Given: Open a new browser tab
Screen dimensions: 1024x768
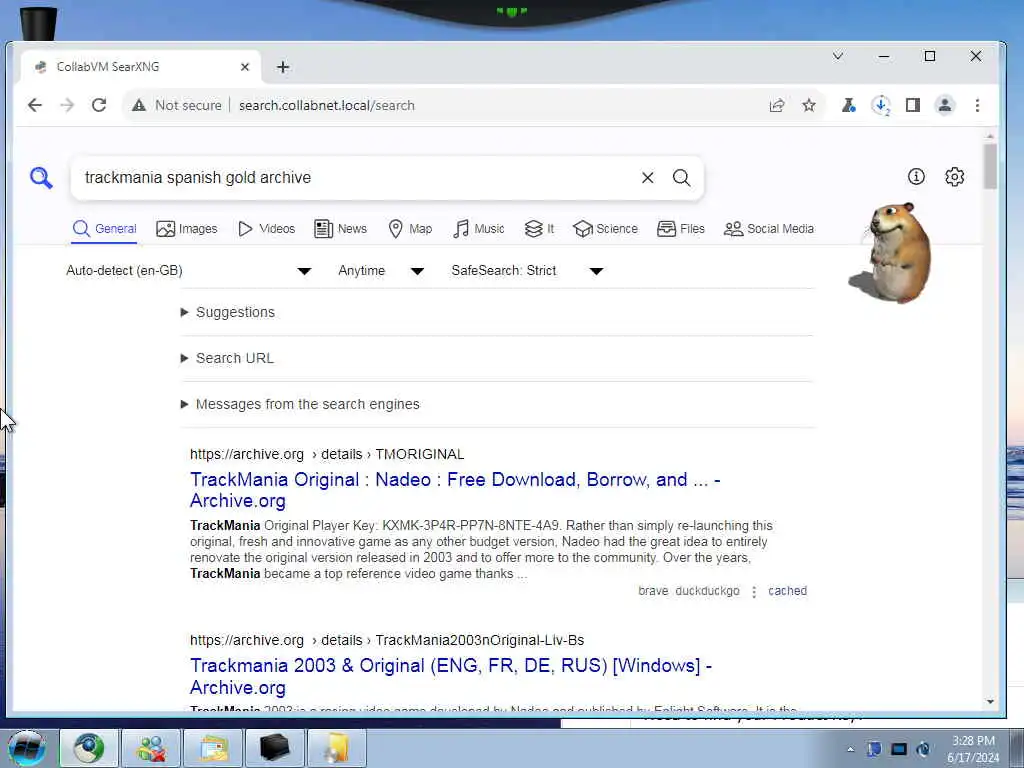Looking at the screenshot, I should (283, 67).
